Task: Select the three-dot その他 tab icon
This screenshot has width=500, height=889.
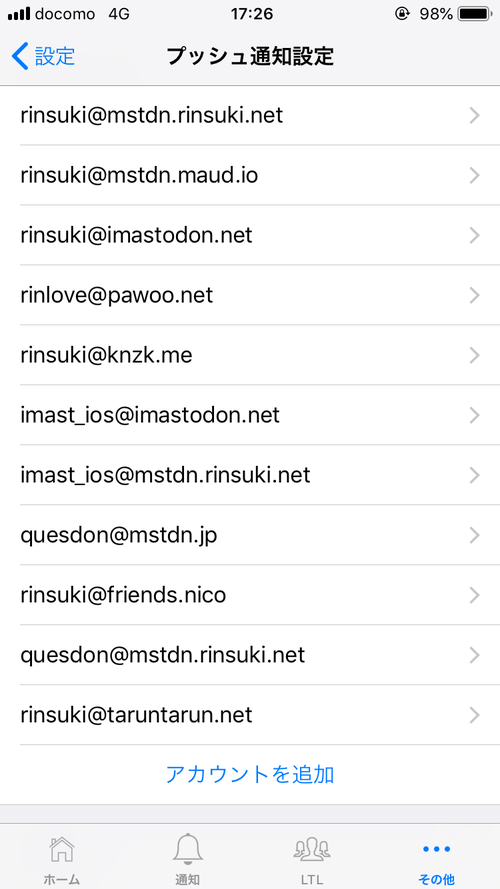Action: click(437, 849)
